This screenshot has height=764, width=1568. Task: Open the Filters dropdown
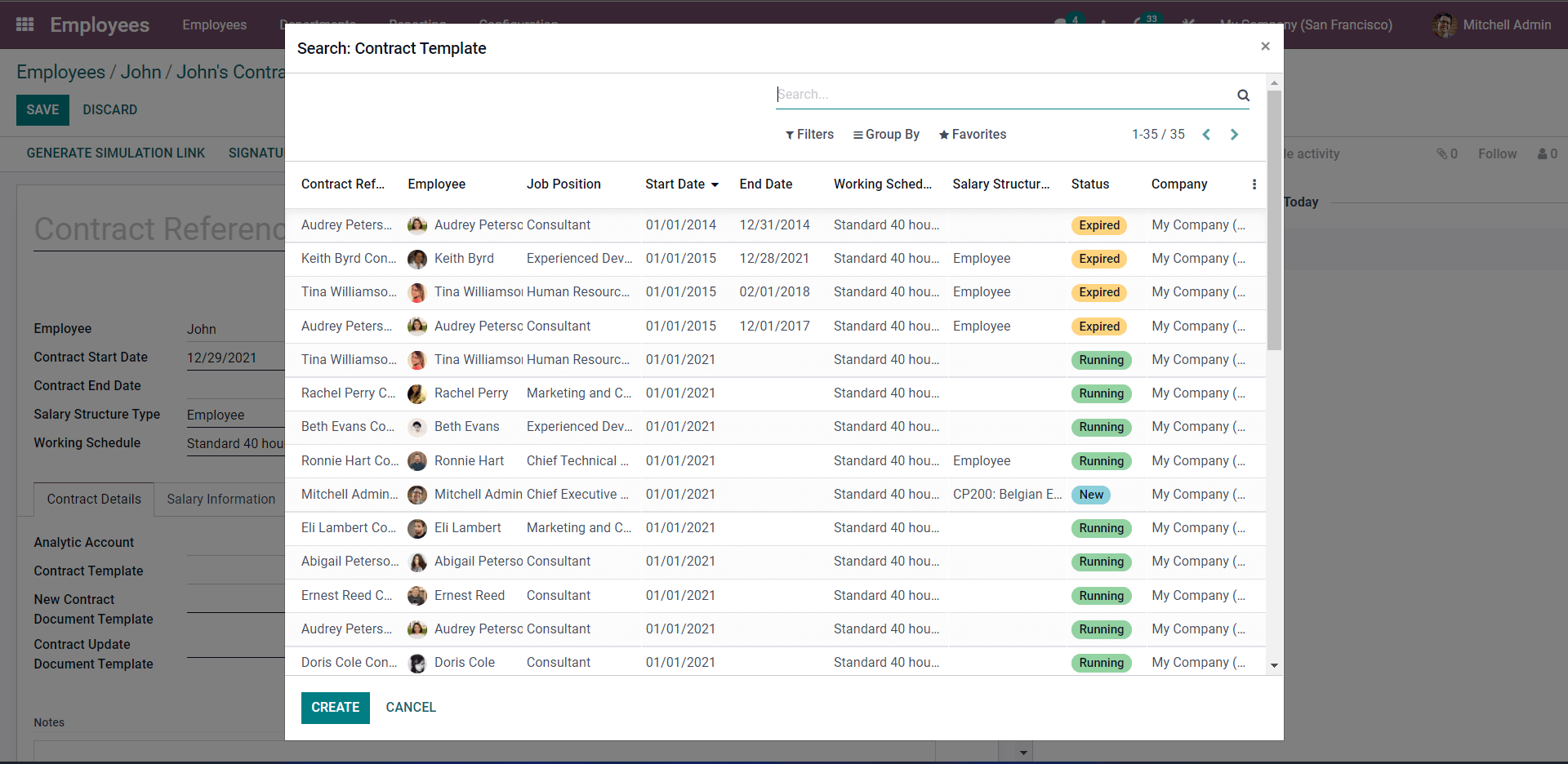pyautogui.click(x=809, y=135)
